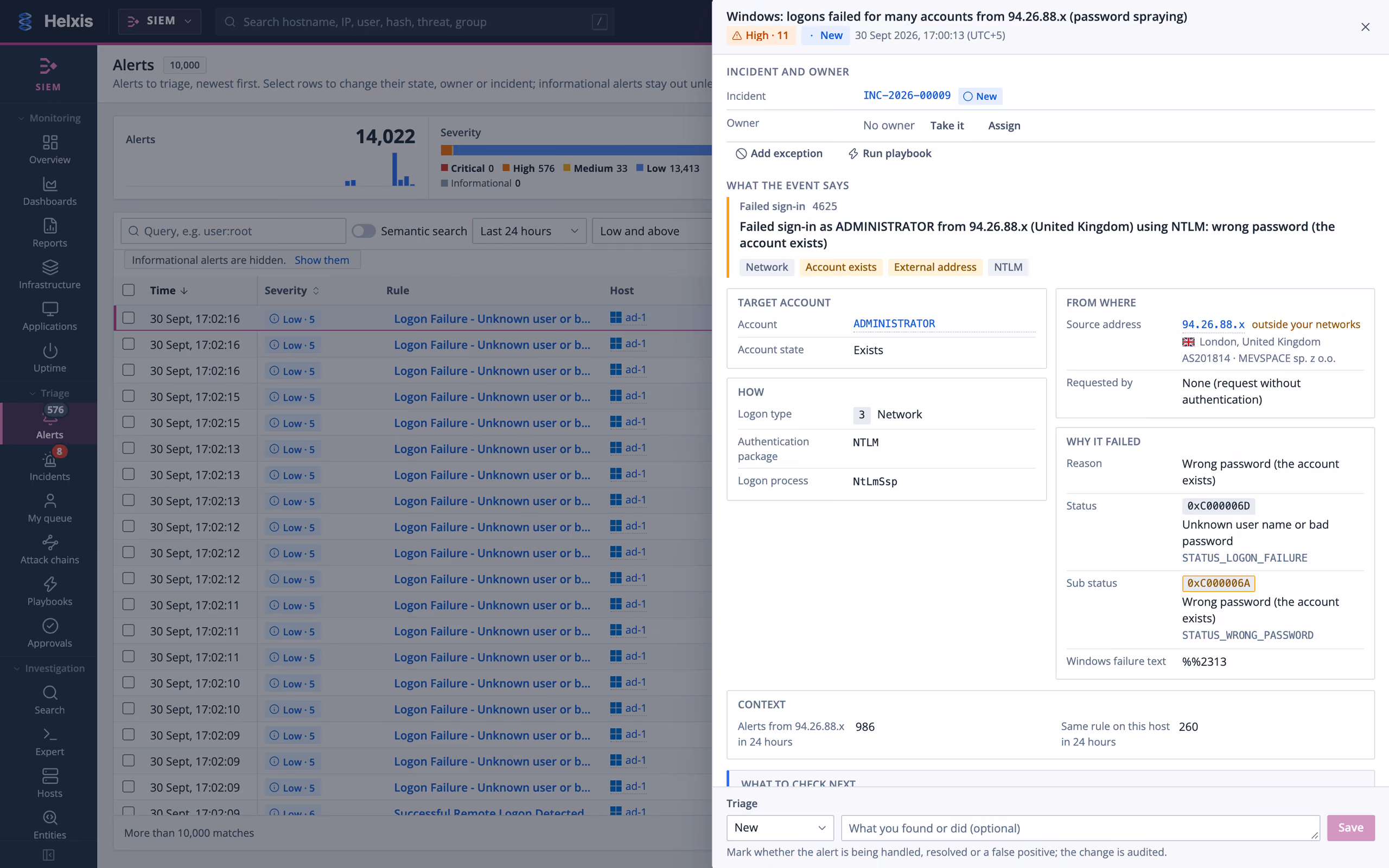Open the Triage state dropdown
The width and height of the screenshot is (1389, 868).
click(780, 828)
